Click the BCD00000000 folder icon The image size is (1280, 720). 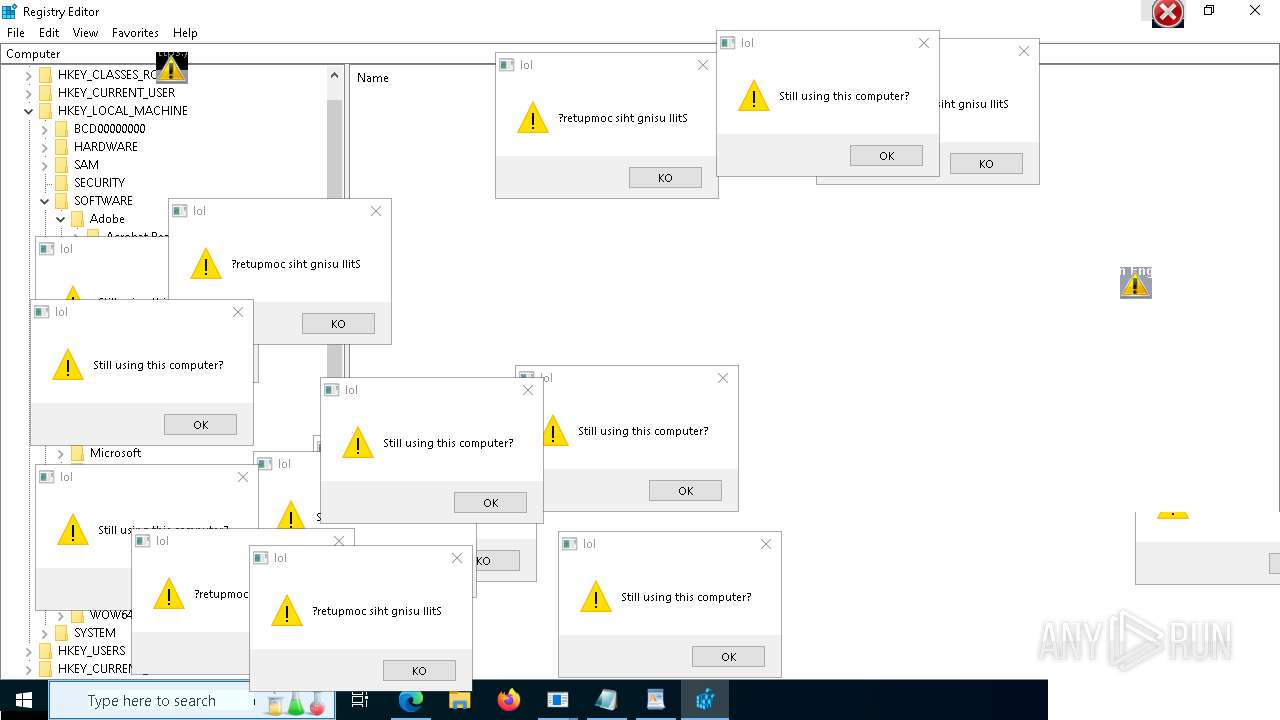(61, 129)
